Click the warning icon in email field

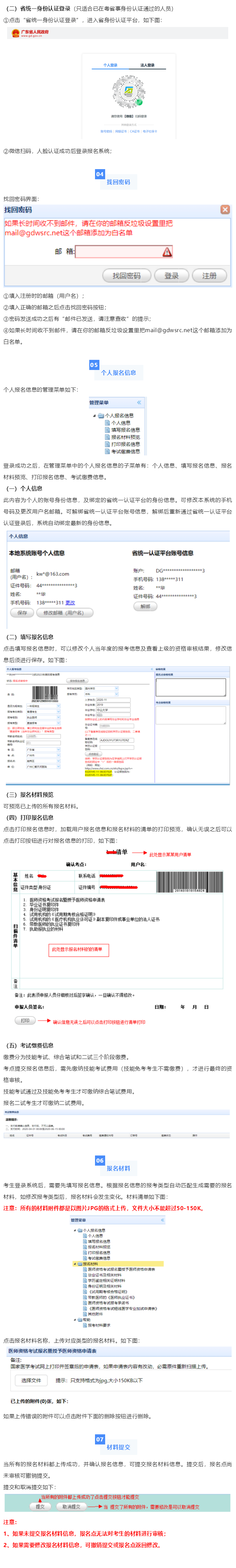click(166, 251)
